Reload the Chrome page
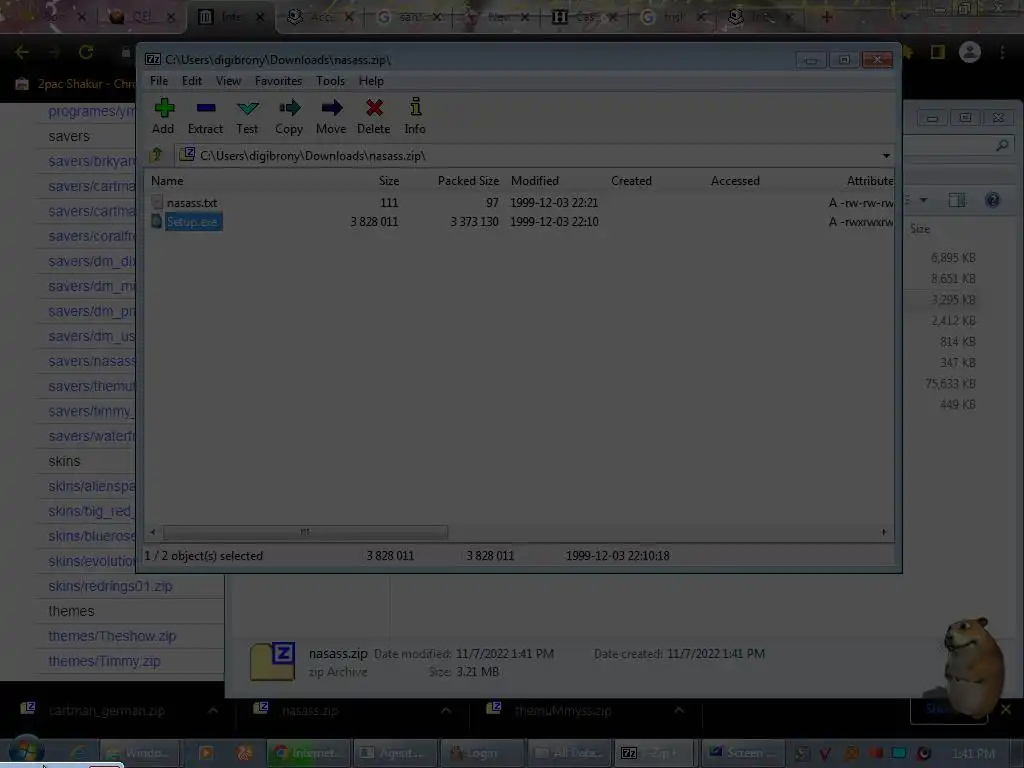The height and width of the screenshot is (768, 1024). [x=86, y=52]
